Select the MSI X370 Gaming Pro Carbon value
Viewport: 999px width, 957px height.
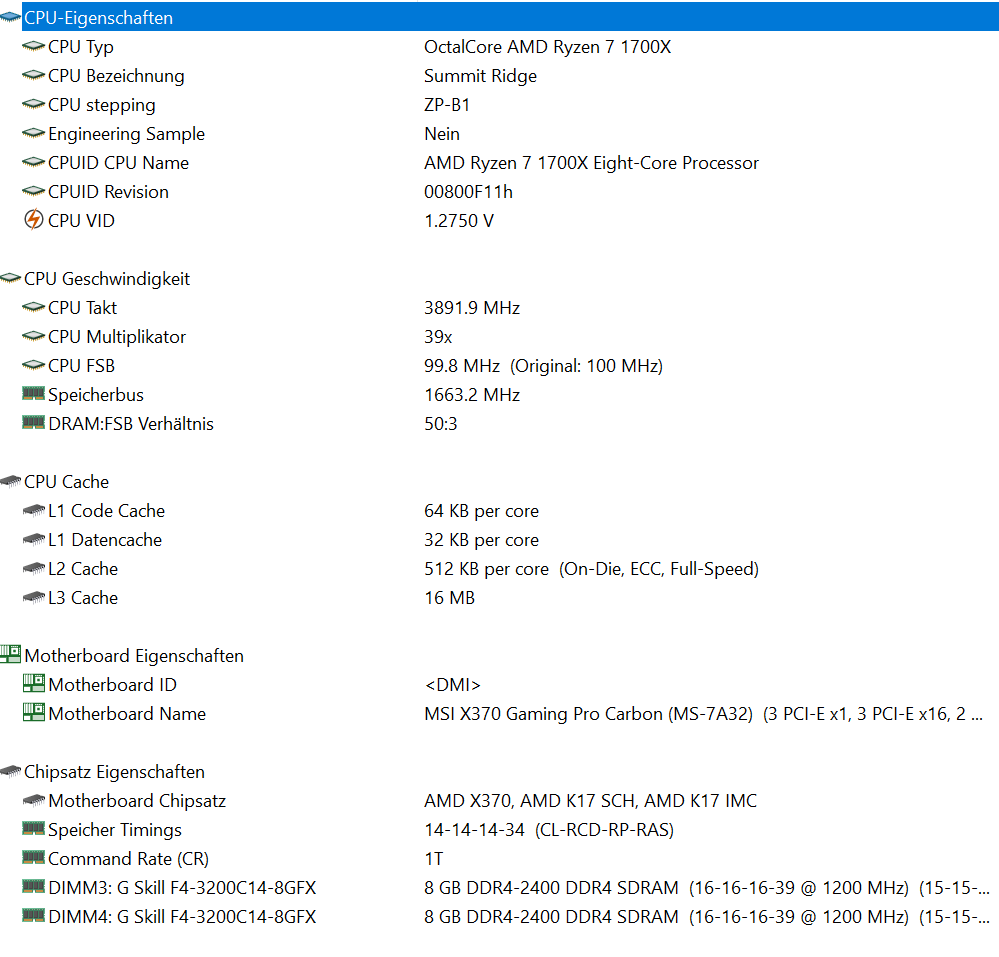[x=703, y=714]
